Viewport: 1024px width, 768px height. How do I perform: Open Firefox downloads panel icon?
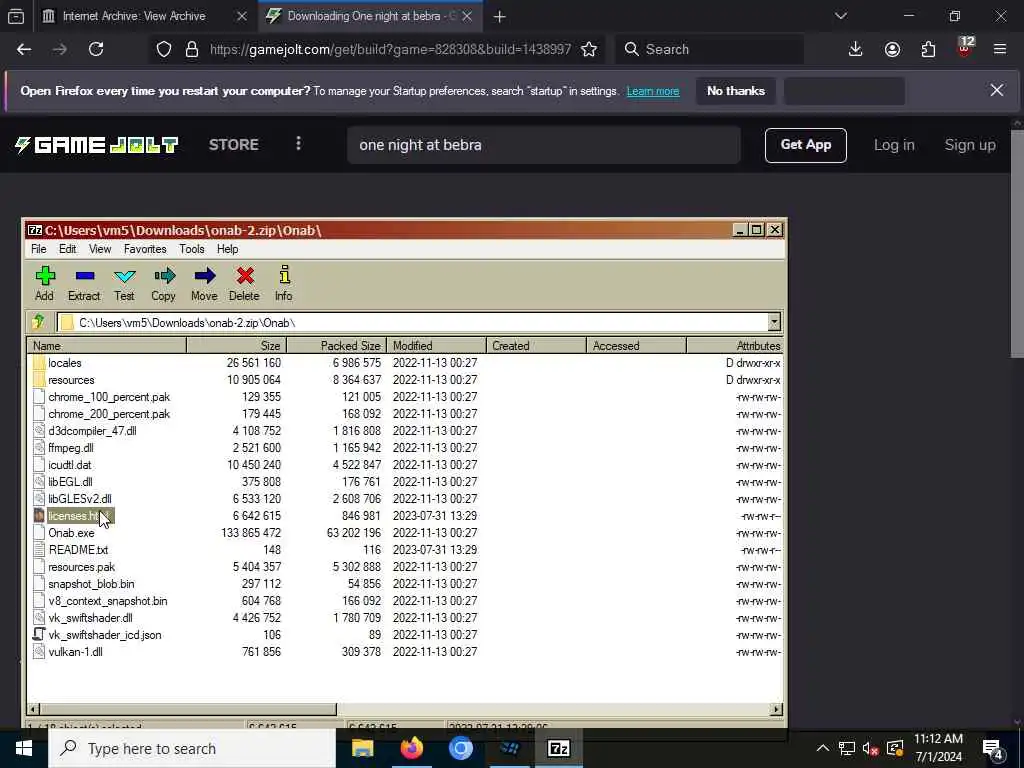coord(855,49)
